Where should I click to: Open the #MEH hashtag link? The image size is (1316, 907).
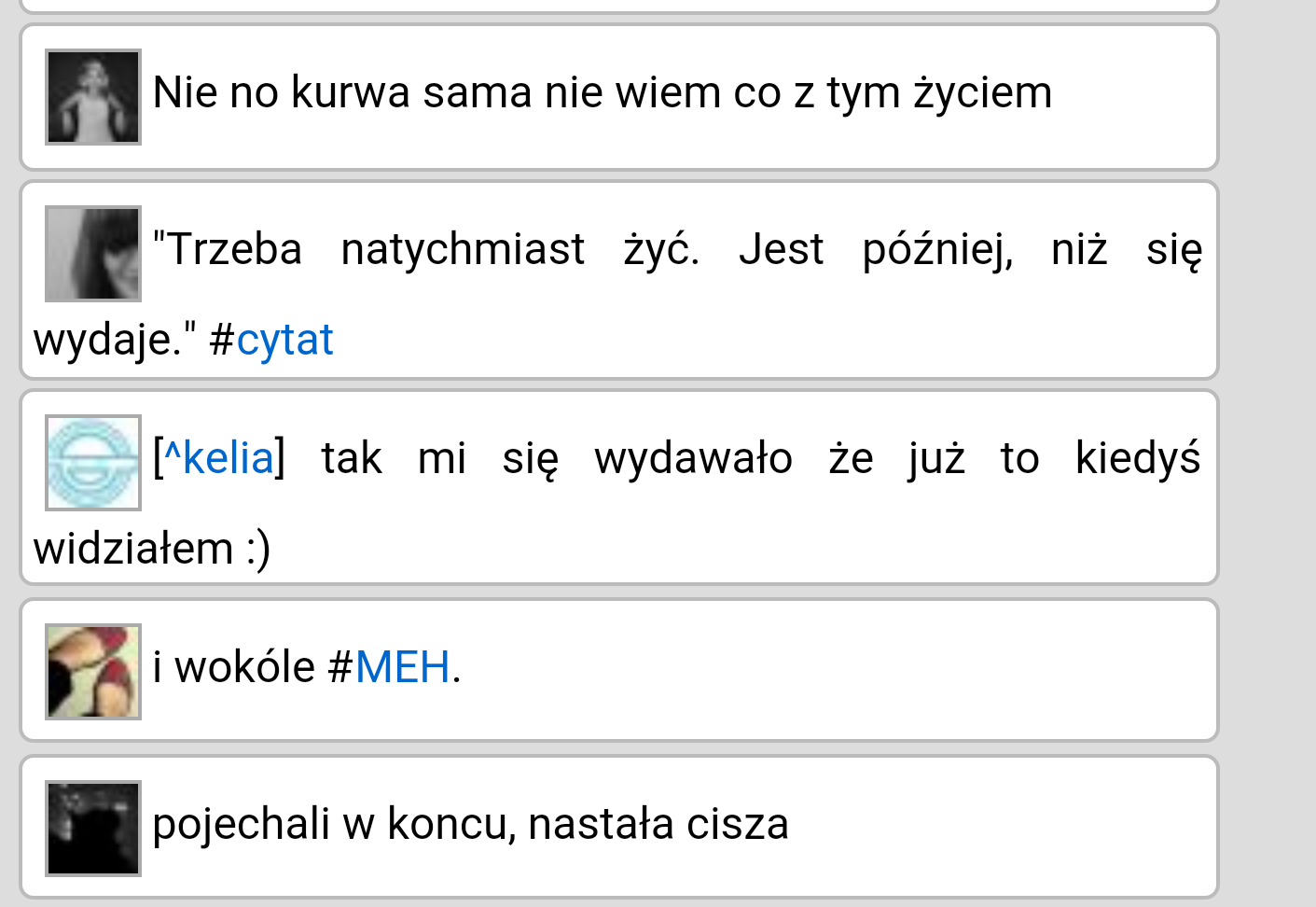point(402,667)
